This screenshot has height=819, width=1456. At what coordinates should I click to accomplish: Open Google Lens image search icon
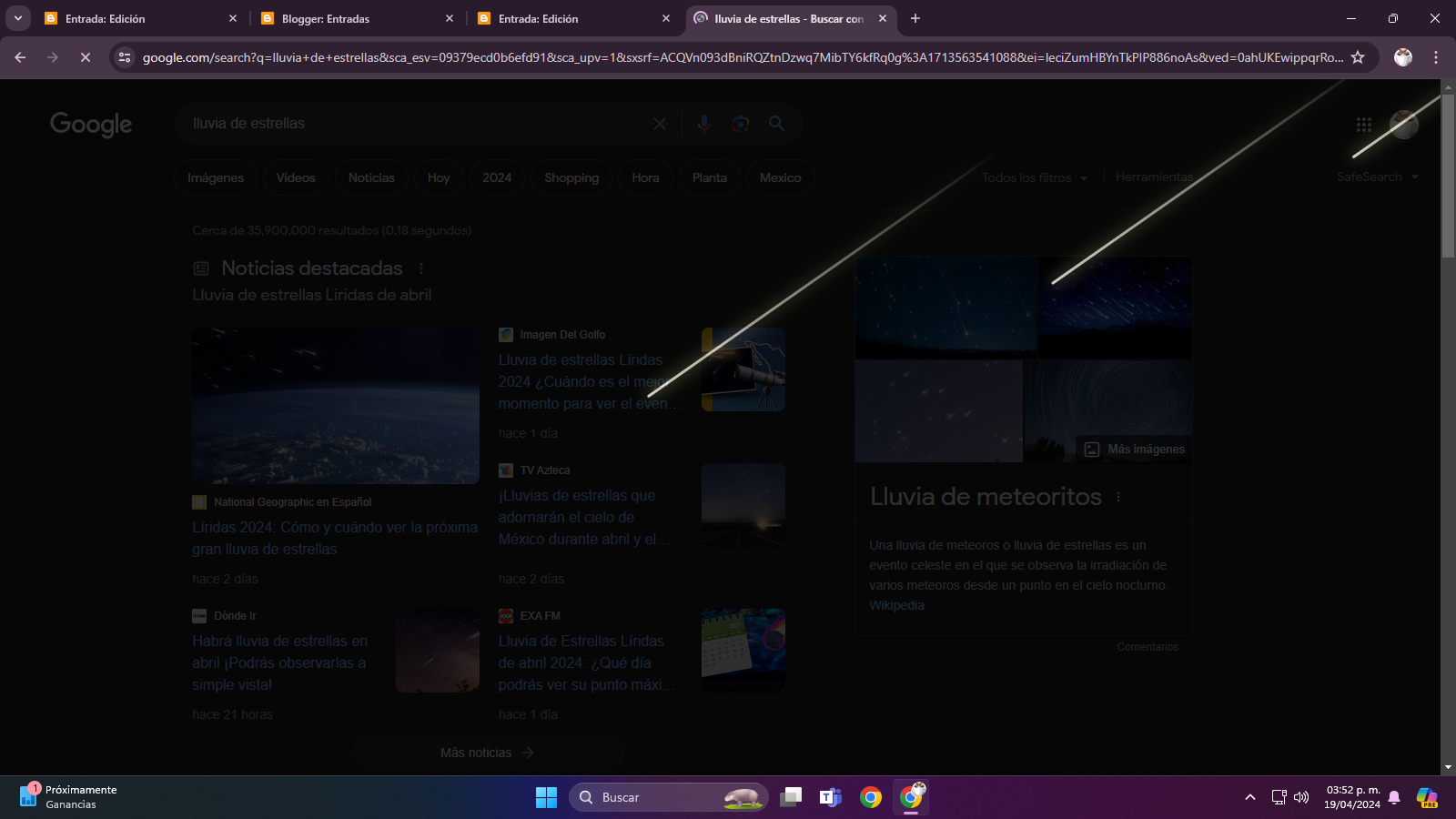741,124
